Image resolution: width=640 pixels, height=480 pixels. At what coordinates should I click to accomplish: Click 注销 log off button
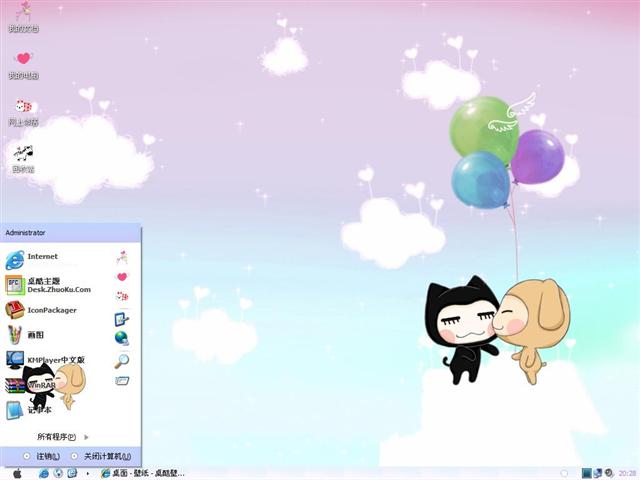coord(41,456)
